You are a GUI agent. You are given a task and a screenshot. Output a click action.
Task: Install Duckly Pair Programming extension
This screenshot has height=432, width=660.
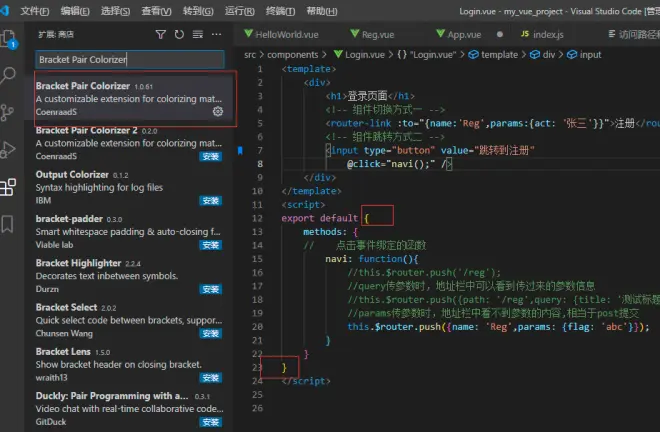[x=210, y=422]
